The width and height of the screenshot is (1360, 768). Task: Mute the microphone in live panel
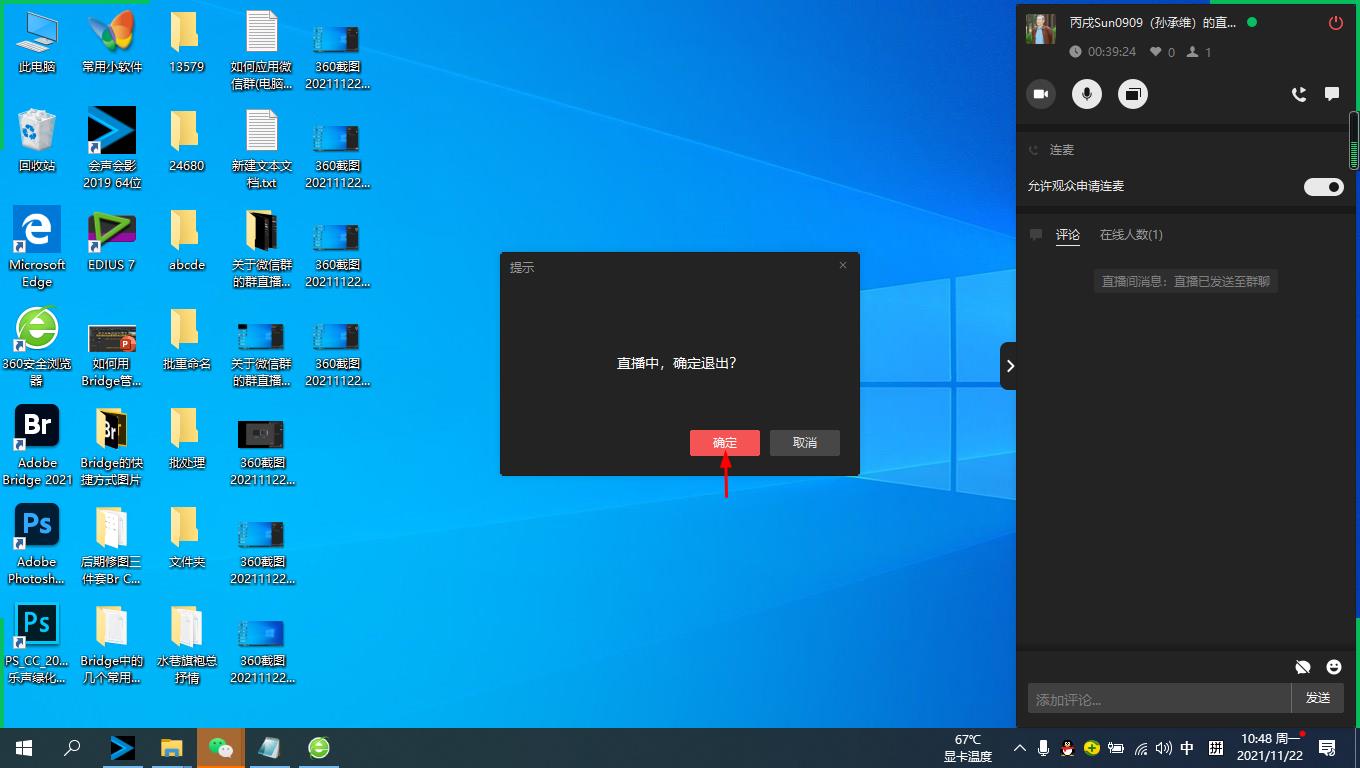(1087, 94)
